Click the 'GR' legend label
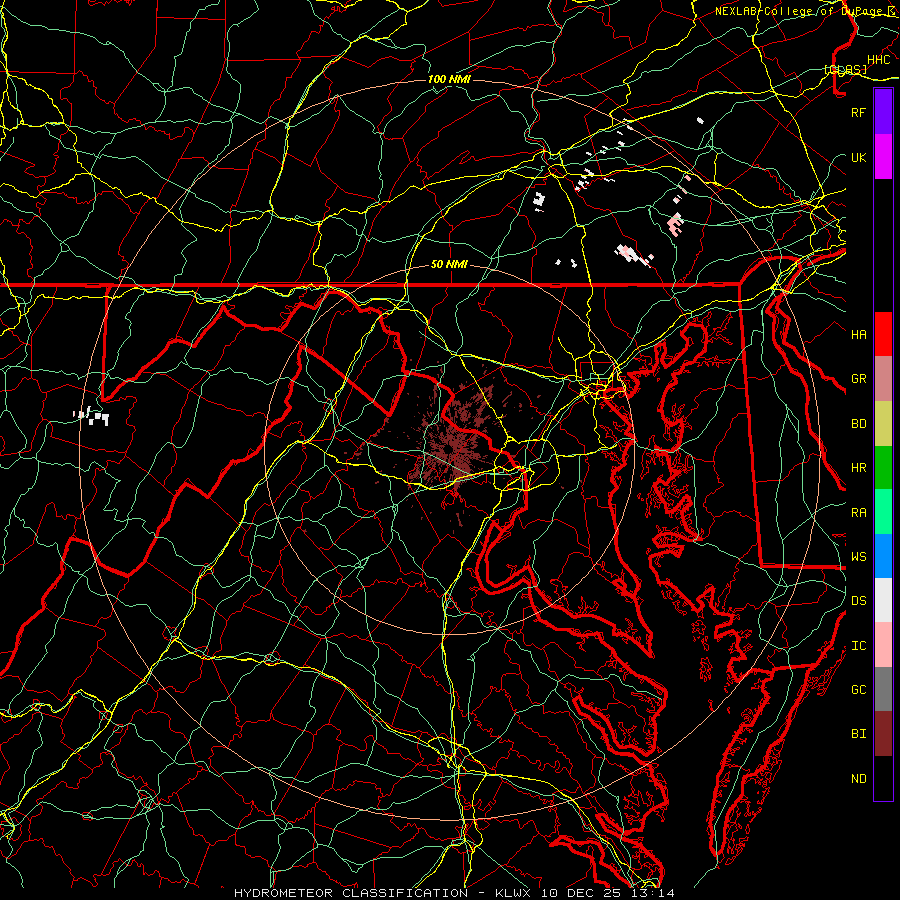Viewport: 900px width, 900px height. [858, 379]
